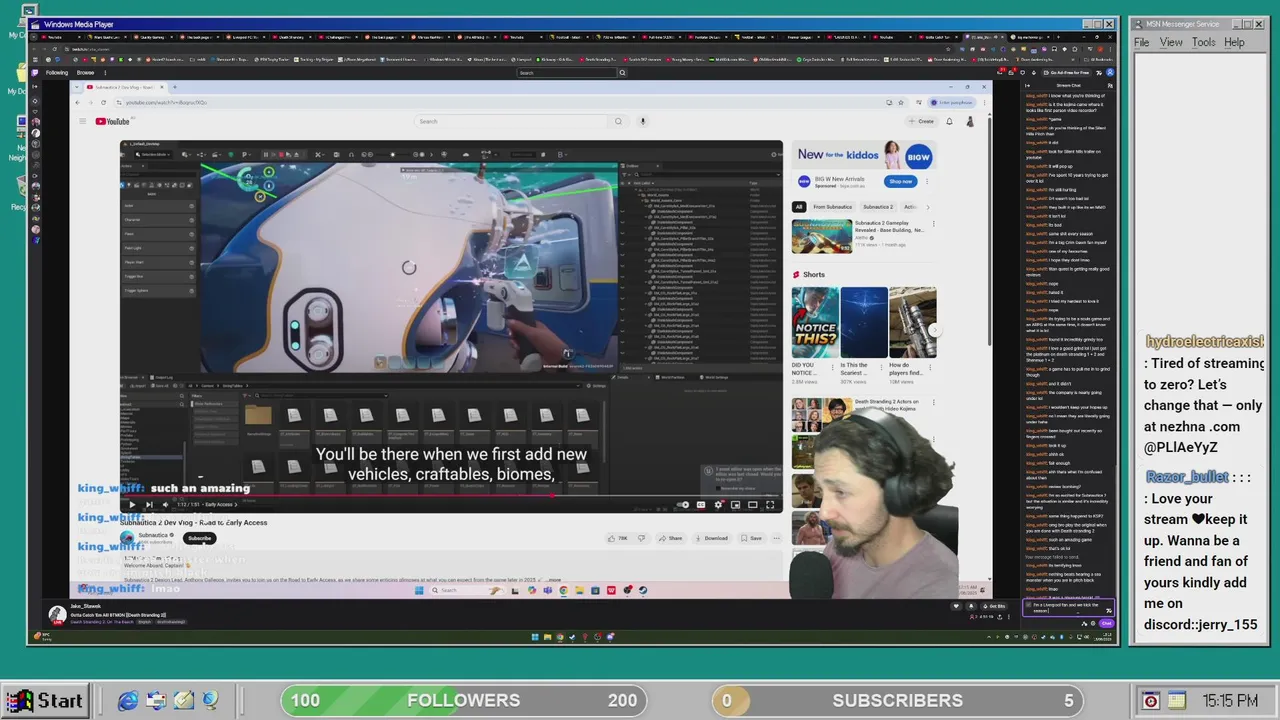
Task: Go back in the Chrome browser
Action: (78, 102)
